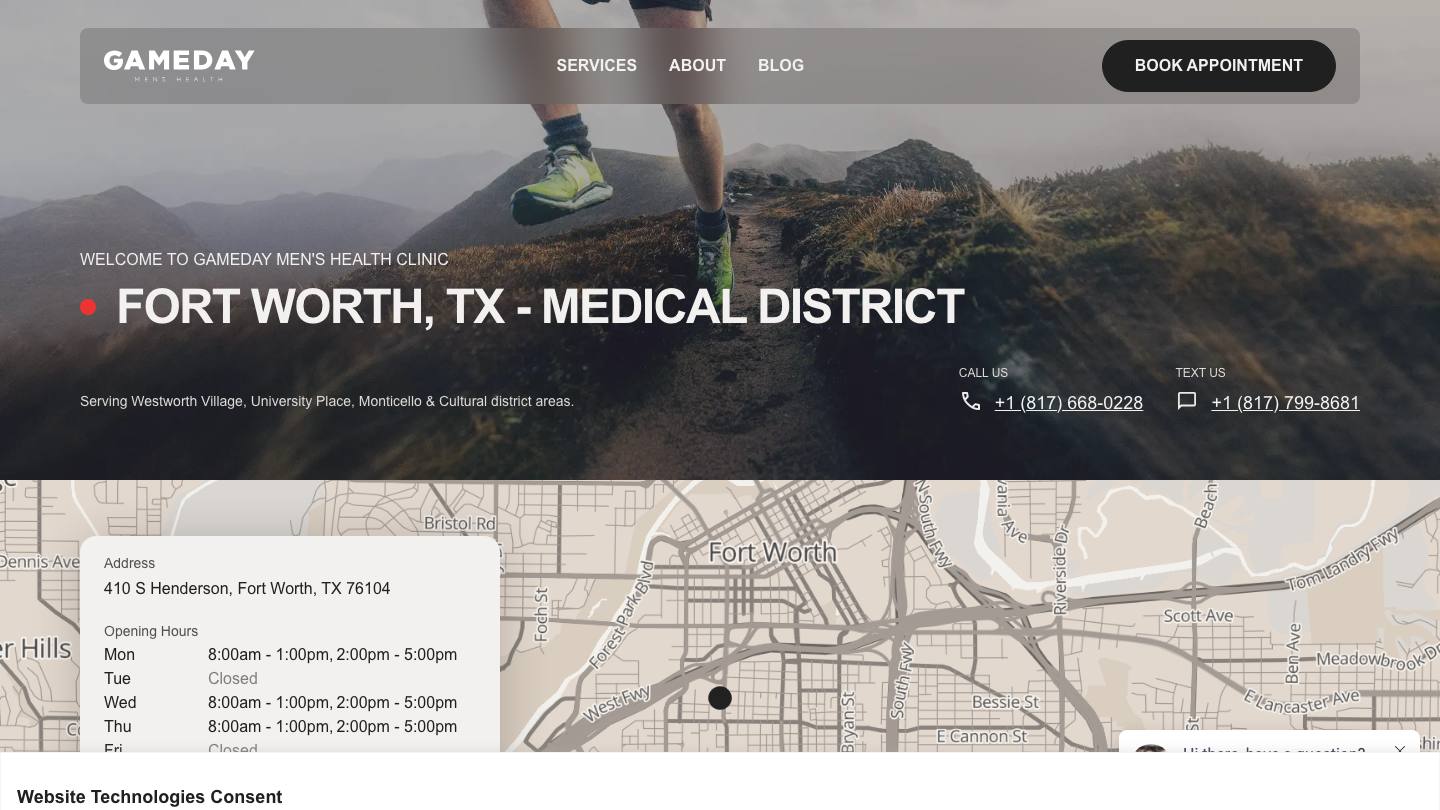
Task: Click the red status dot beside the heading
Action: [x=88, y=307]
